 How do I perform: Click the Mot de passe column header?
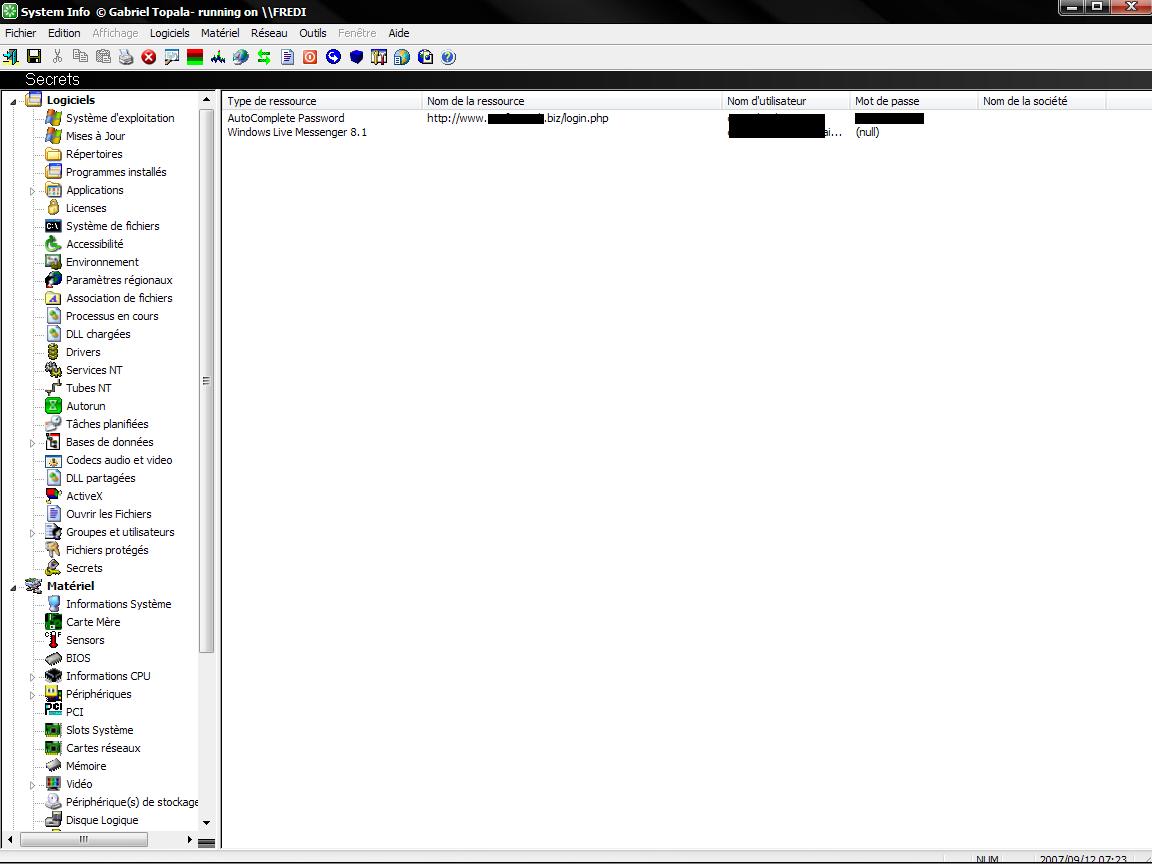(887, 101)
